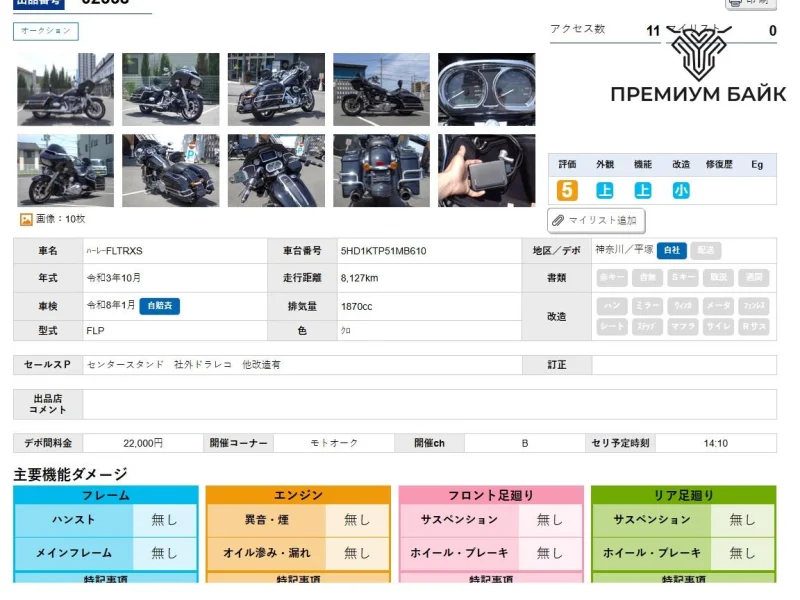Click the empty 出品店コメント comment field
Image resolution: width=800 pixels, height=600 pixels.
pyautogui.click(x=428, y=404)
